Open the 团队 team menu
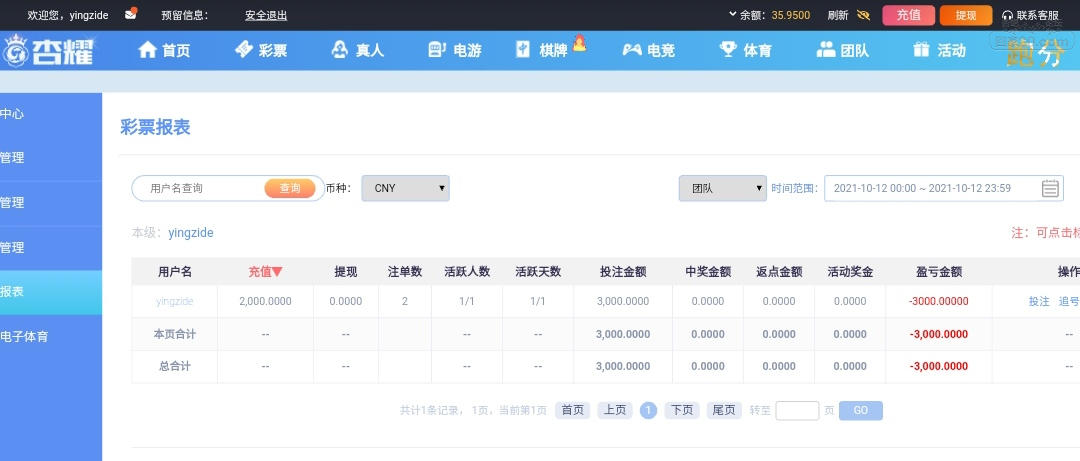 click(842, 50)
